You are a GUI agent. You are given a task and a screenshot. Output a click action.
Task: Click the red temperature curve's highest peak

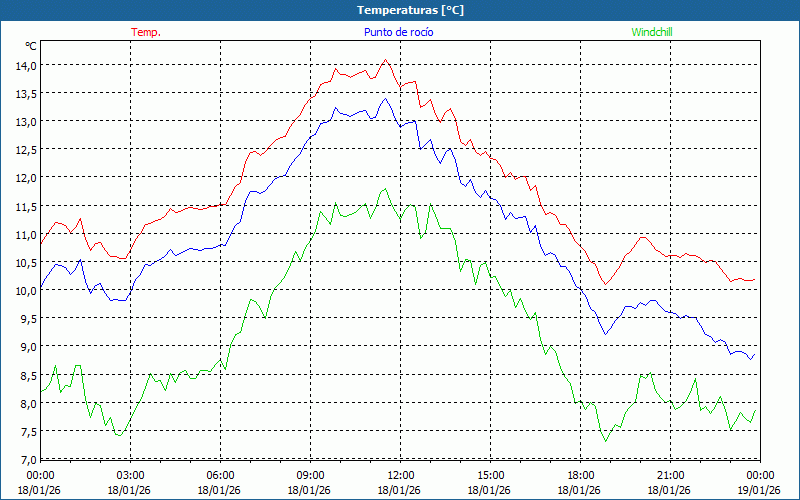tap(386, 60)
